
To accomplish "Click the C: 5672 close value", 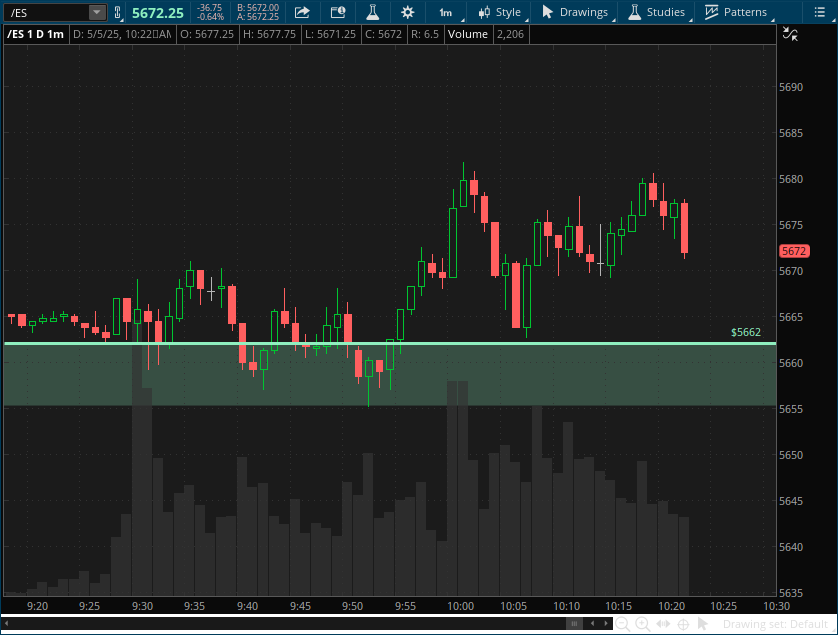I will coord(383,34).
